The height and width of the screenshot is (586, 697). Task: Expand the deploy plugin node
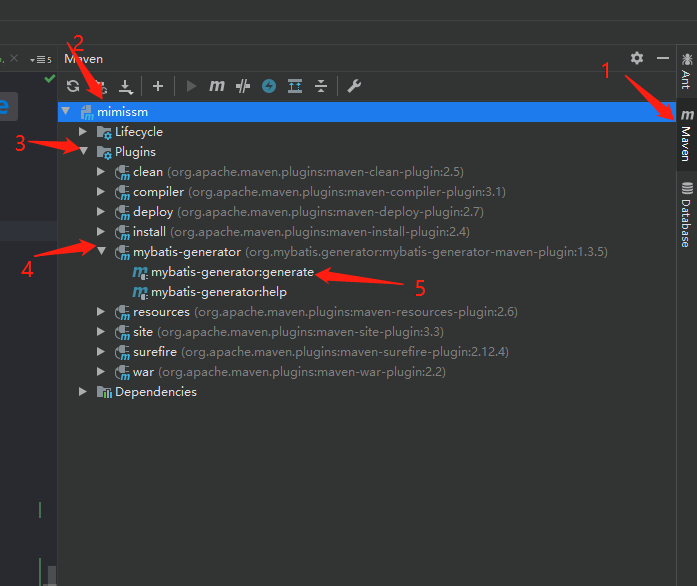point(101,211)
